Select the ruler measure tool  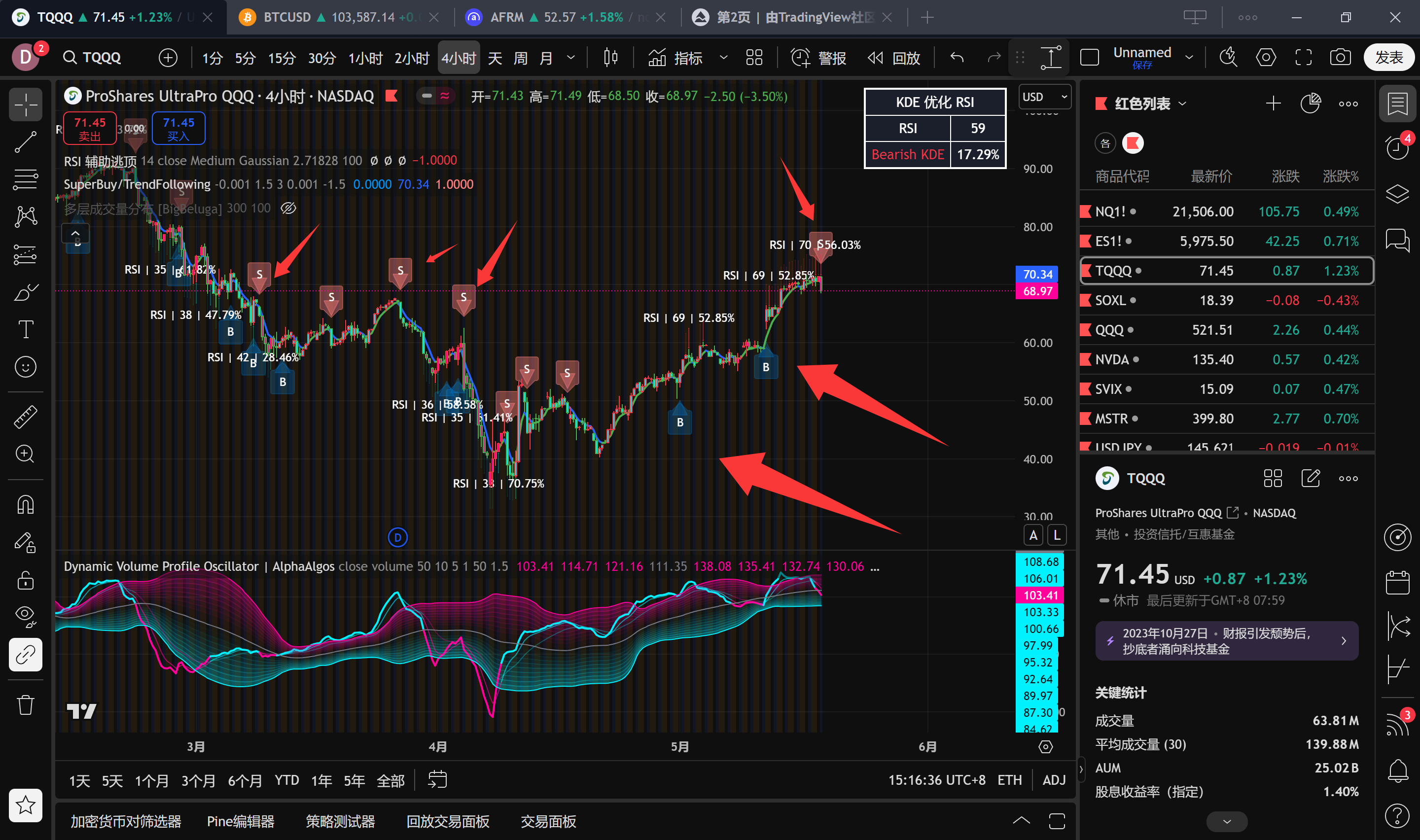point(26,417)
